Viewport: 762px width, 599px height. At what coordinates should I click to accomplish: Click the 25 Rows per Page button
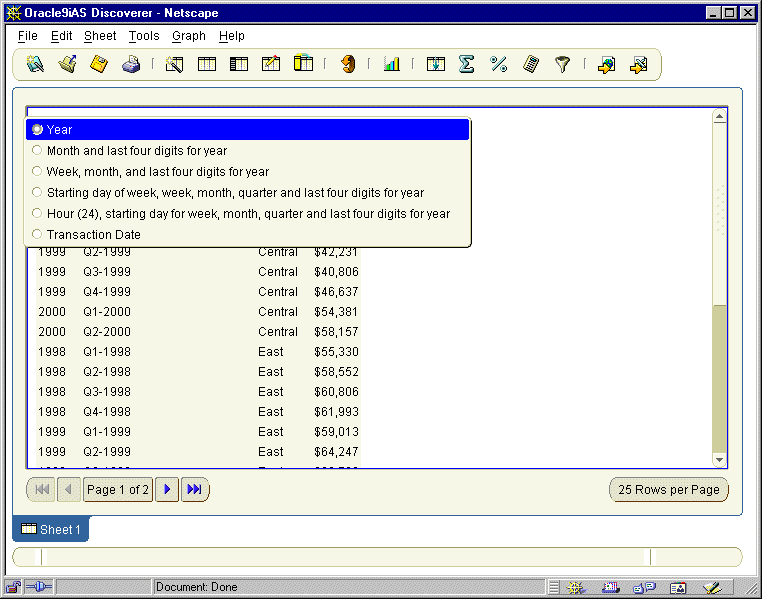(x=669, y=489)
